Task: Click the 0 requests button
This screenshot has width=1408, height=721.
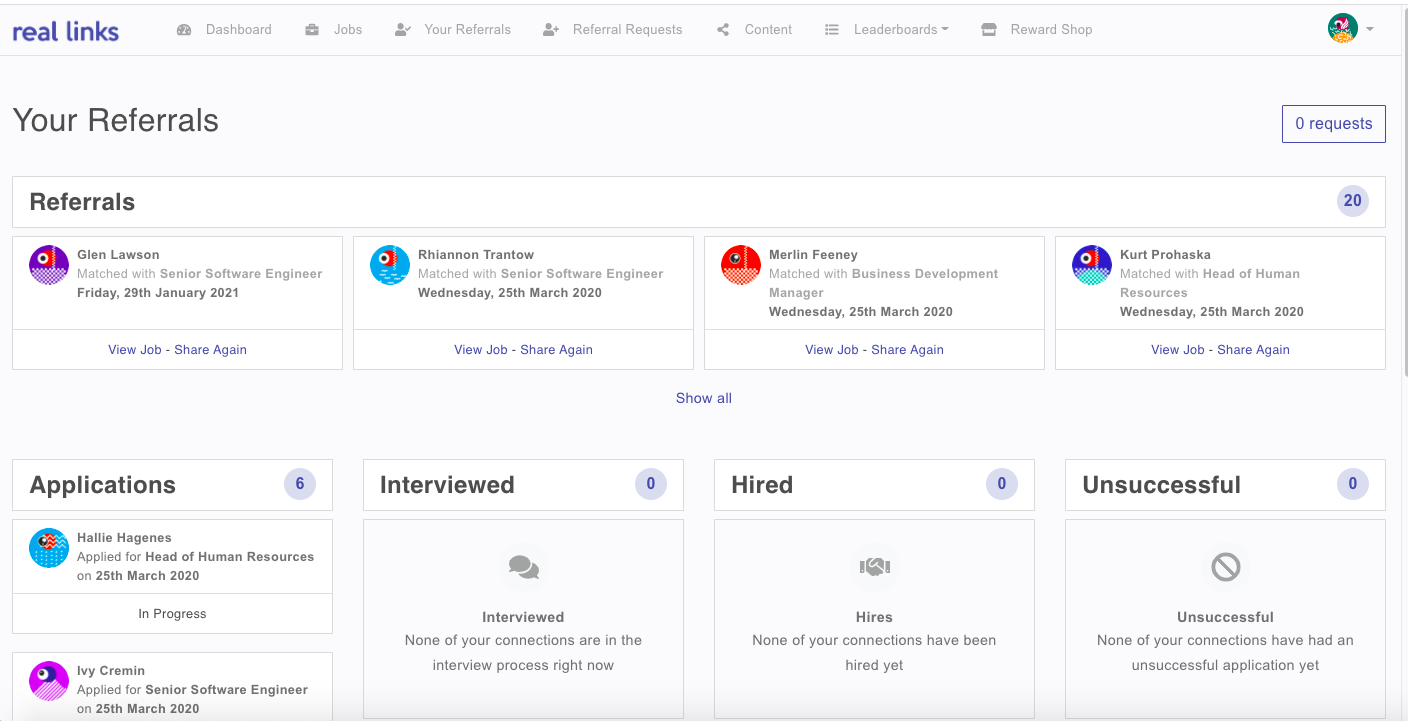Action: click(1333, 124)
